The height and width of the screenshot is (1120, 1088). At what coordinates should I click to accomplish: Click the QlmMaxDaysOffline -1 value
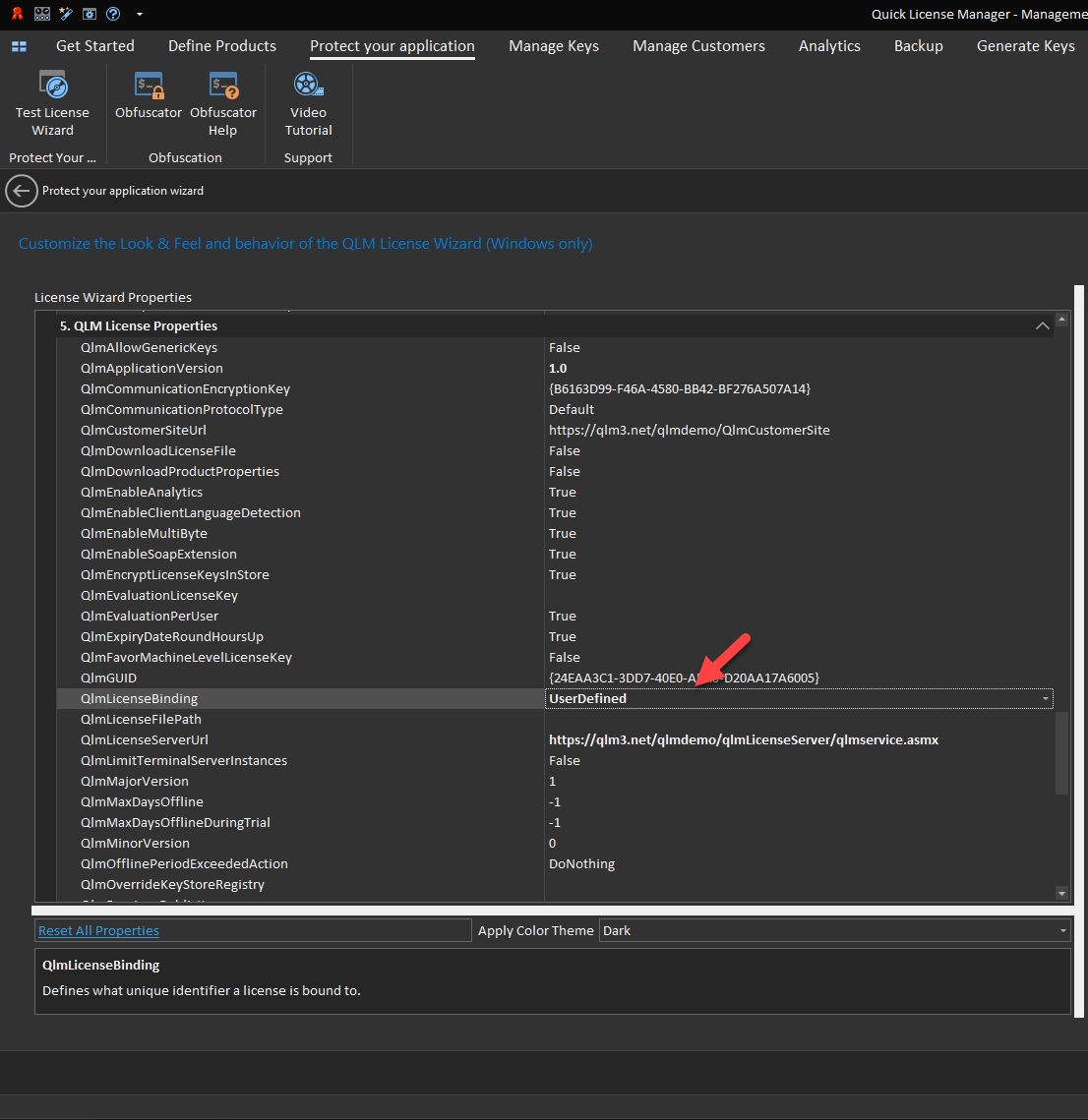click(x=555, y=802)
